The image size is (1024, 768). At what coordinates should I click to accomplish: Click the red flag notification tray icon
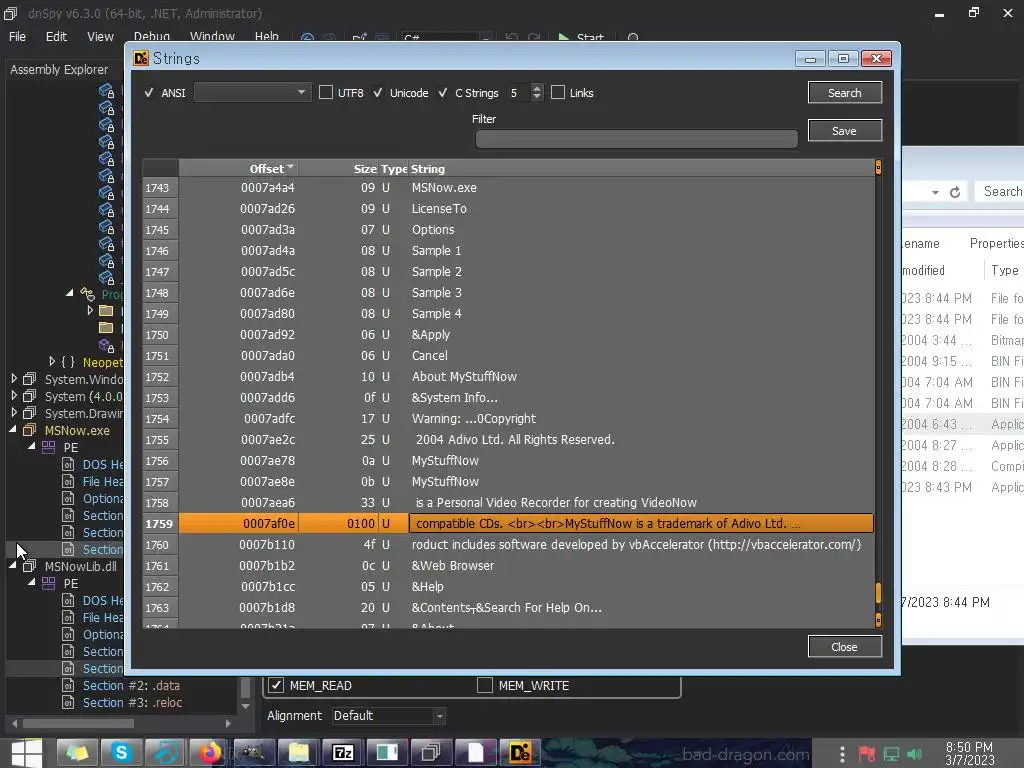coord(867,754)
